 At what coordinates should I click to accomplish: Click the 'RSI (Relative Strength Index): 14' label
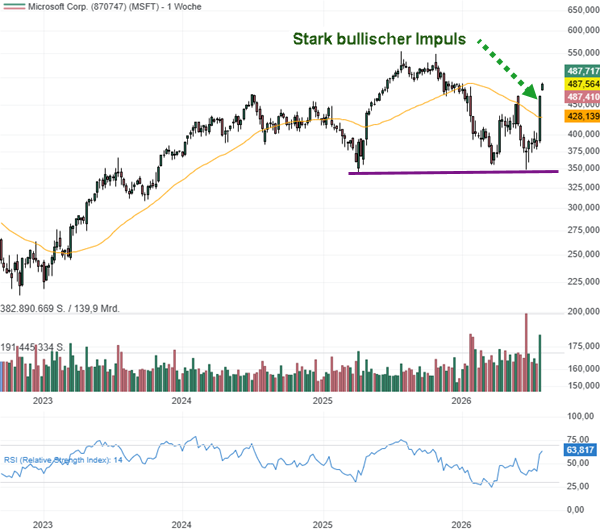63,460
